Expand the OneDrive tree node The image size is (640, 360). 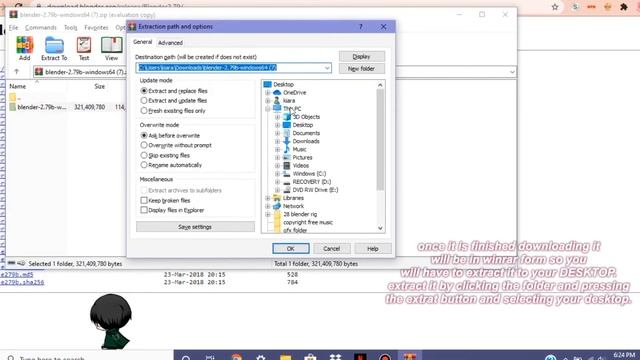coord(268,93)
